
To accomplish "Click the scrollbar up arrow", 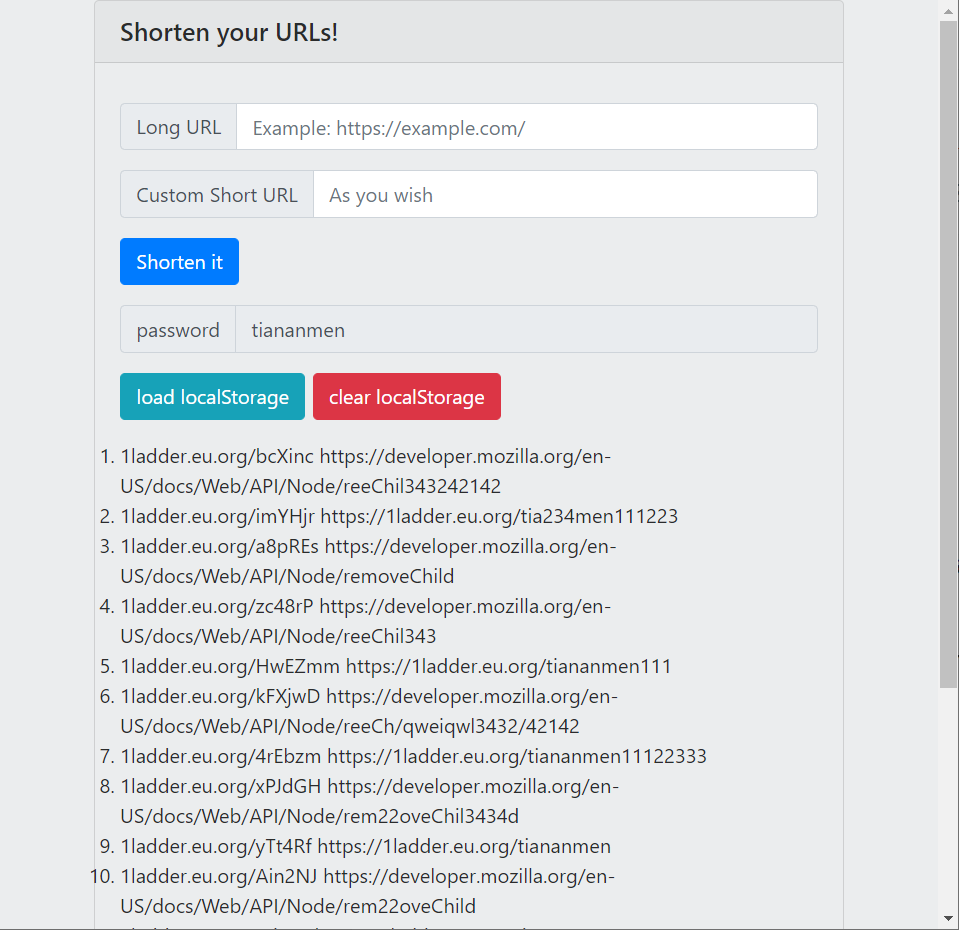I will (x=948, y=11).
